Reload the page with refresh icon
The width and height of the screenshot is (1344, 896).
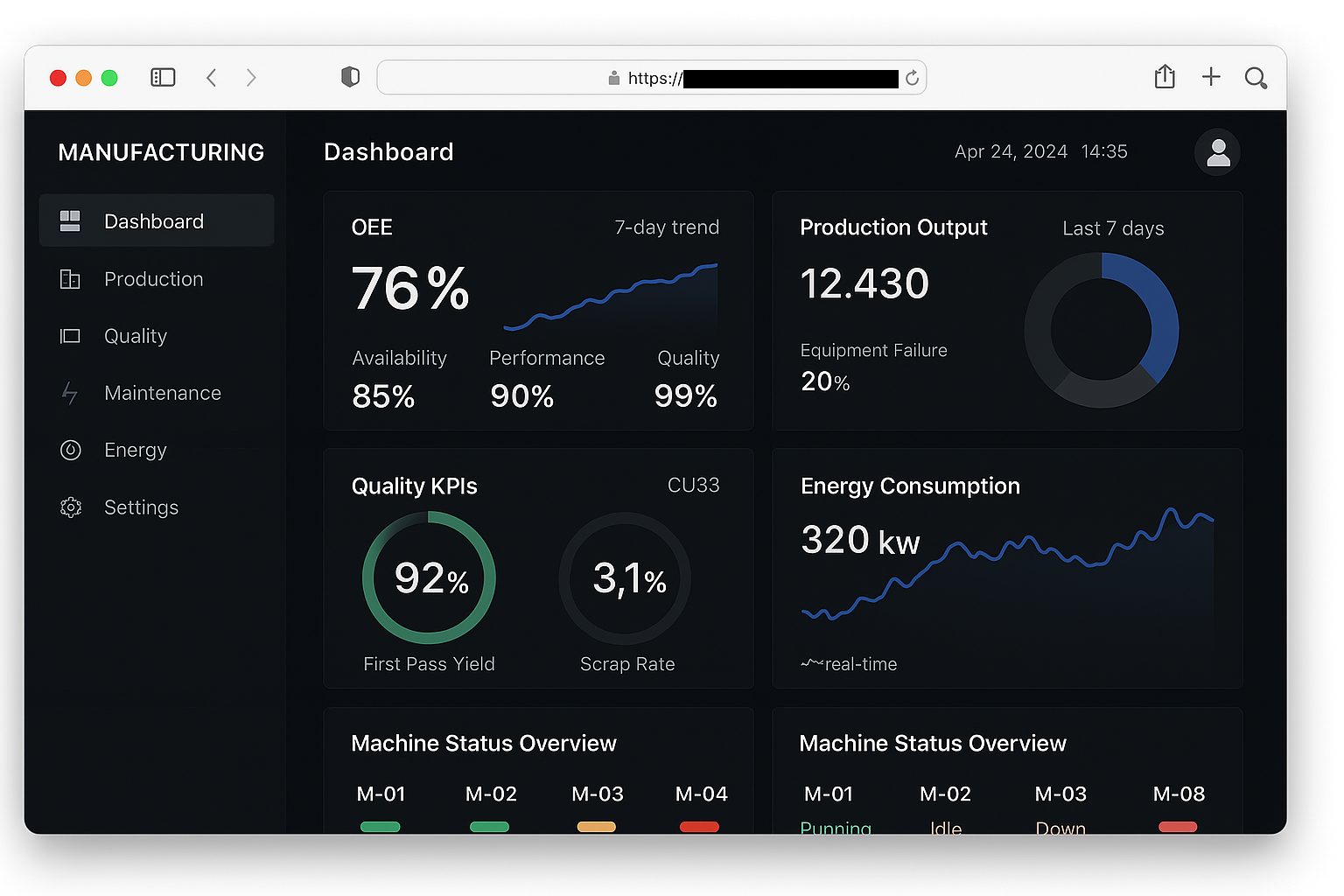pos(912,78)
